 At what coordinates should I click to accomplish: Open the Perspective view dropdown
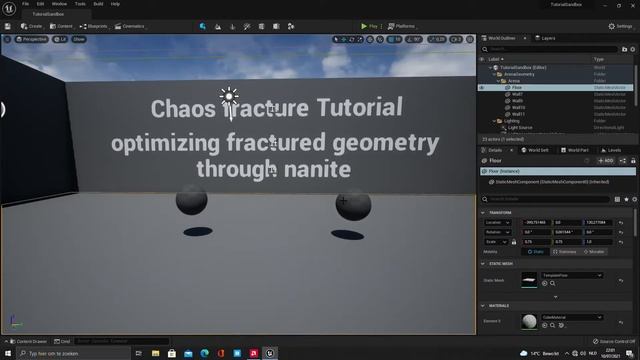[31, 39]
